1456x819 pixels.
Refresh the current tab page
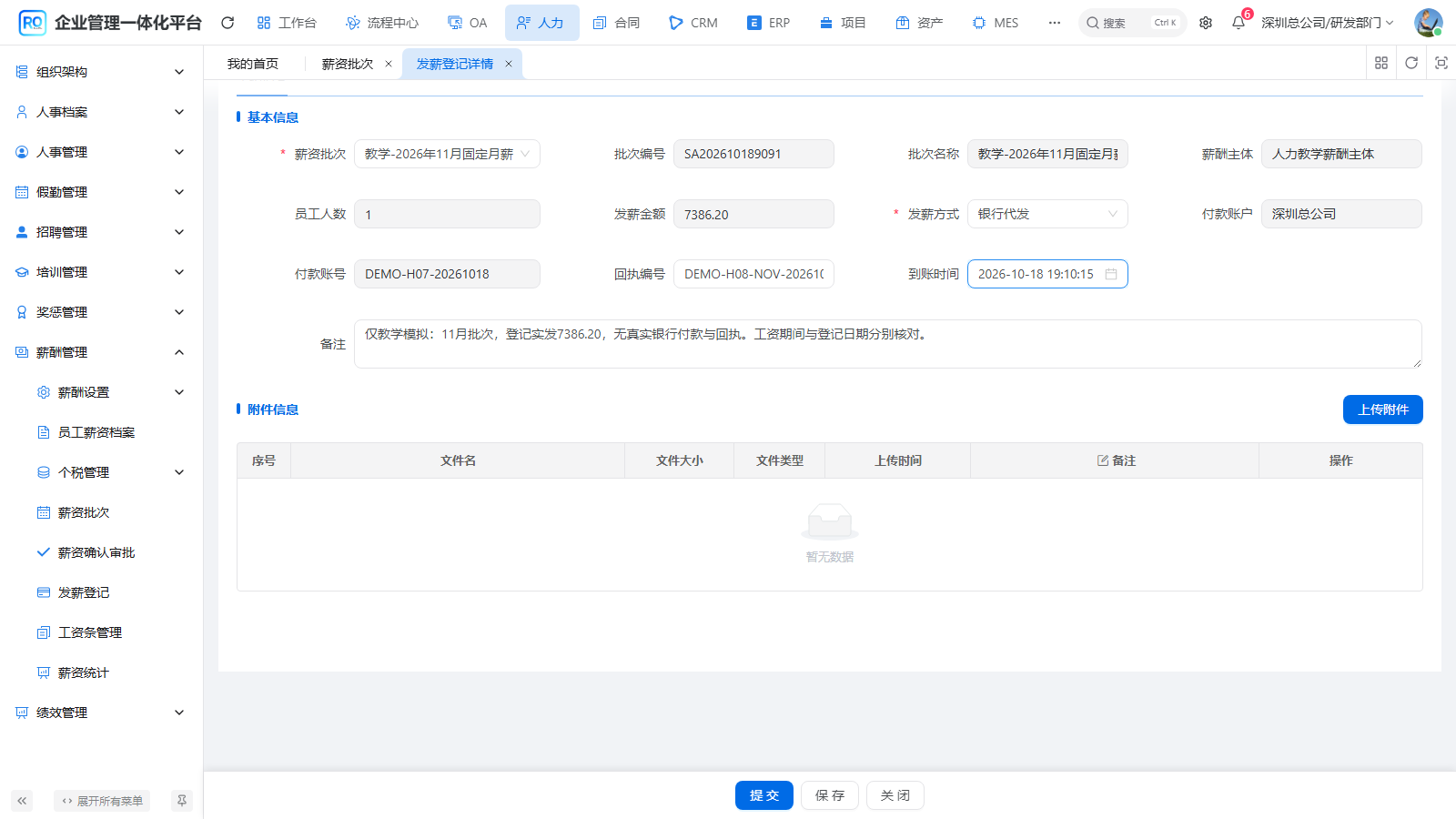click(1411, 63)
